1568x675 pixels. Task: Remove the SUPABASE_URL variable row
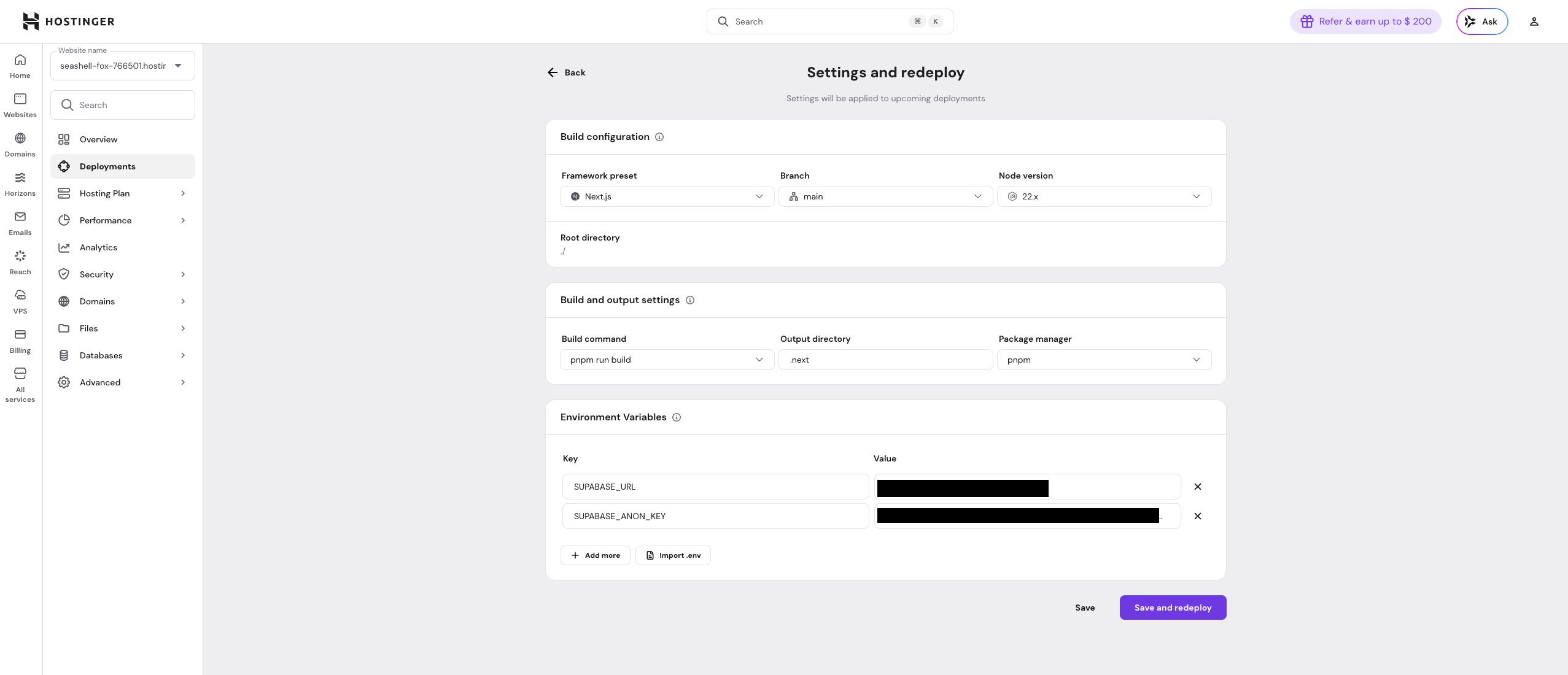point(1197,487)
